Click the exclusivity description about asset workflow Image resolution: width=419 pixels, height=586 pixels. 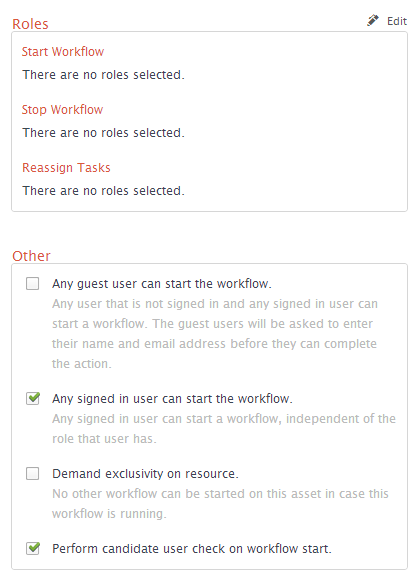220,504
